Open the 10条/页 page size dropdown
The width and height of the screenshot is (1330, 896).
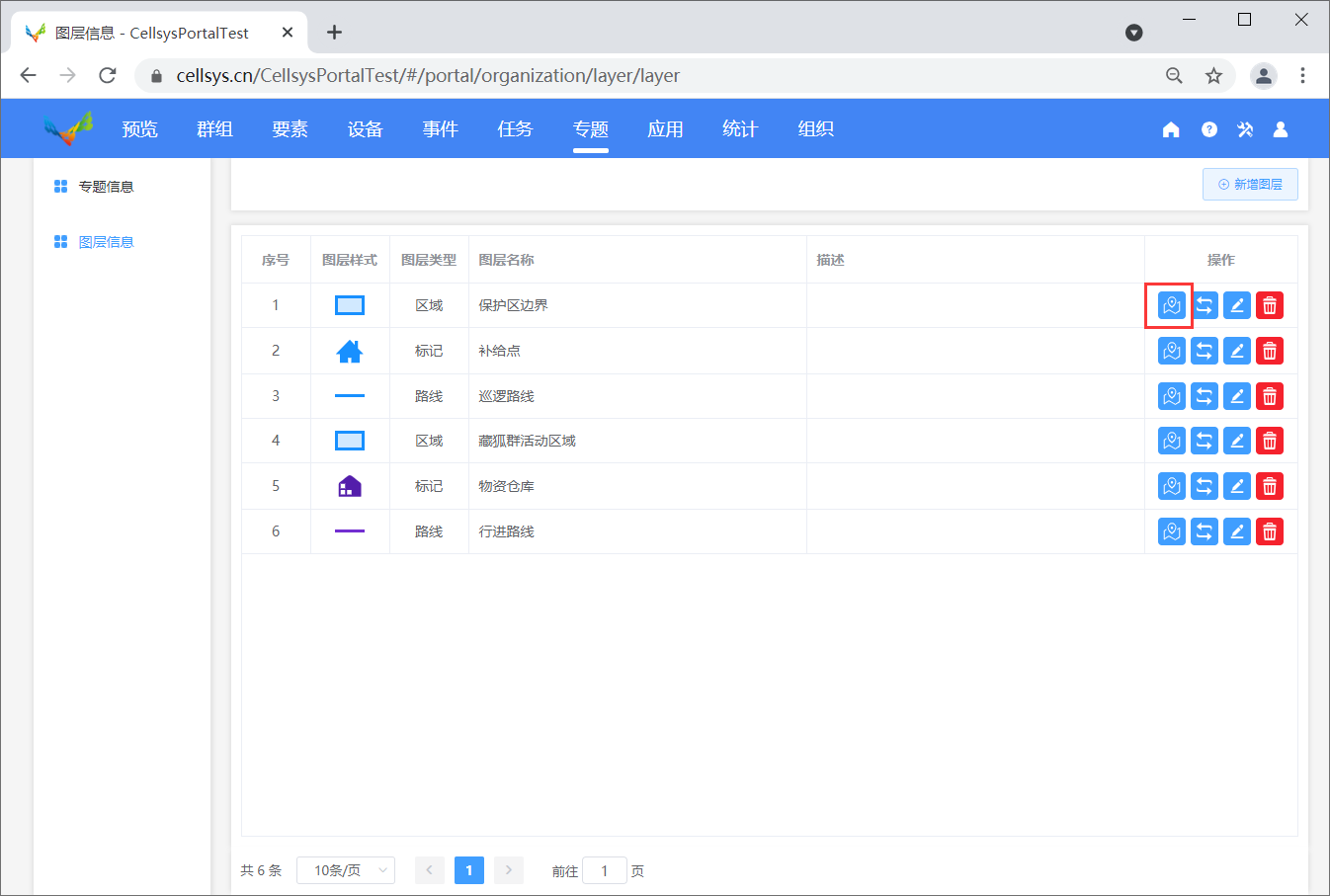point(346,870)
